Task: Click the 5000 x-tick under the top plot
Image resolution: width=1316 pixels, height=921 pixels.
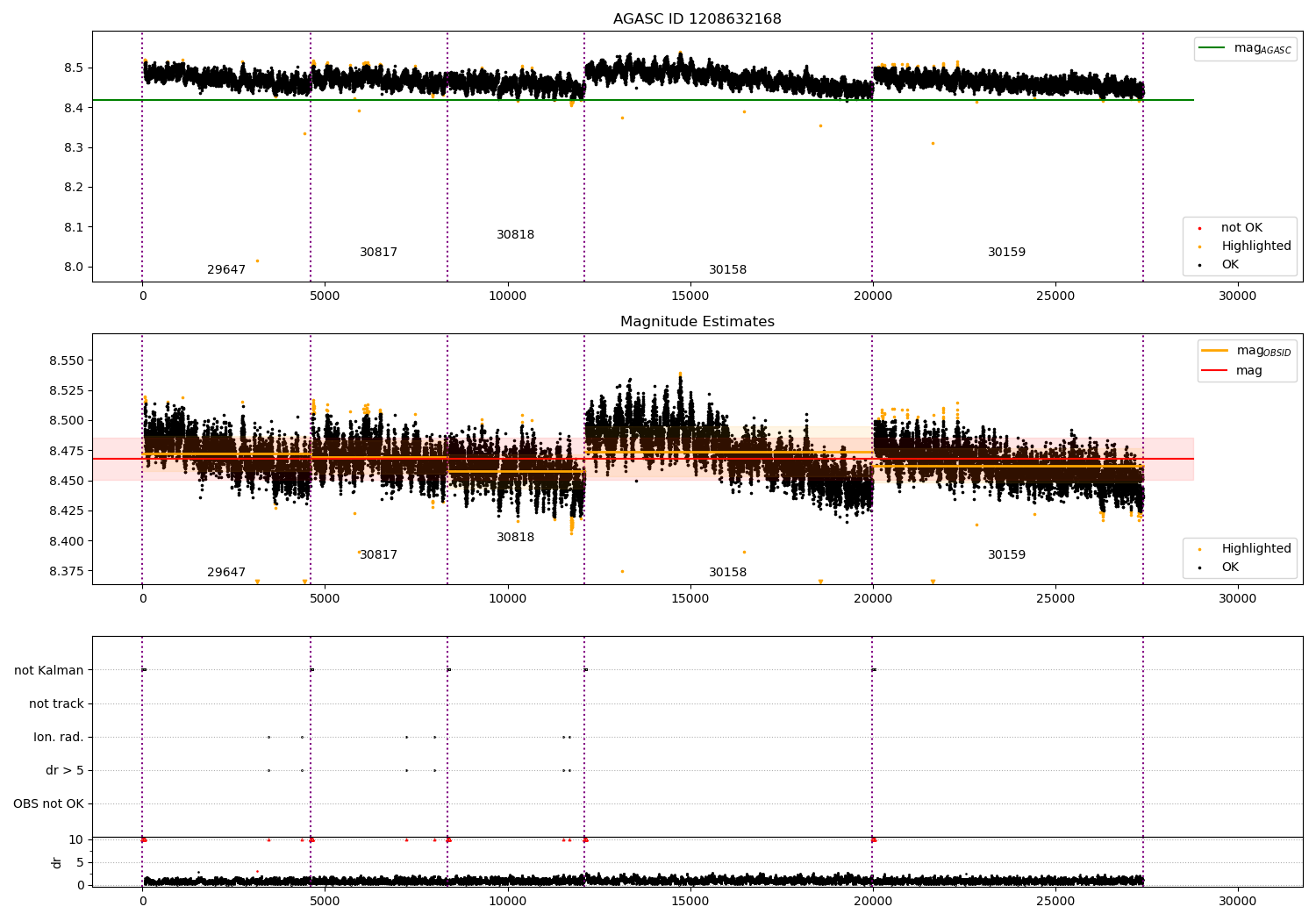Action: [325, 296]
